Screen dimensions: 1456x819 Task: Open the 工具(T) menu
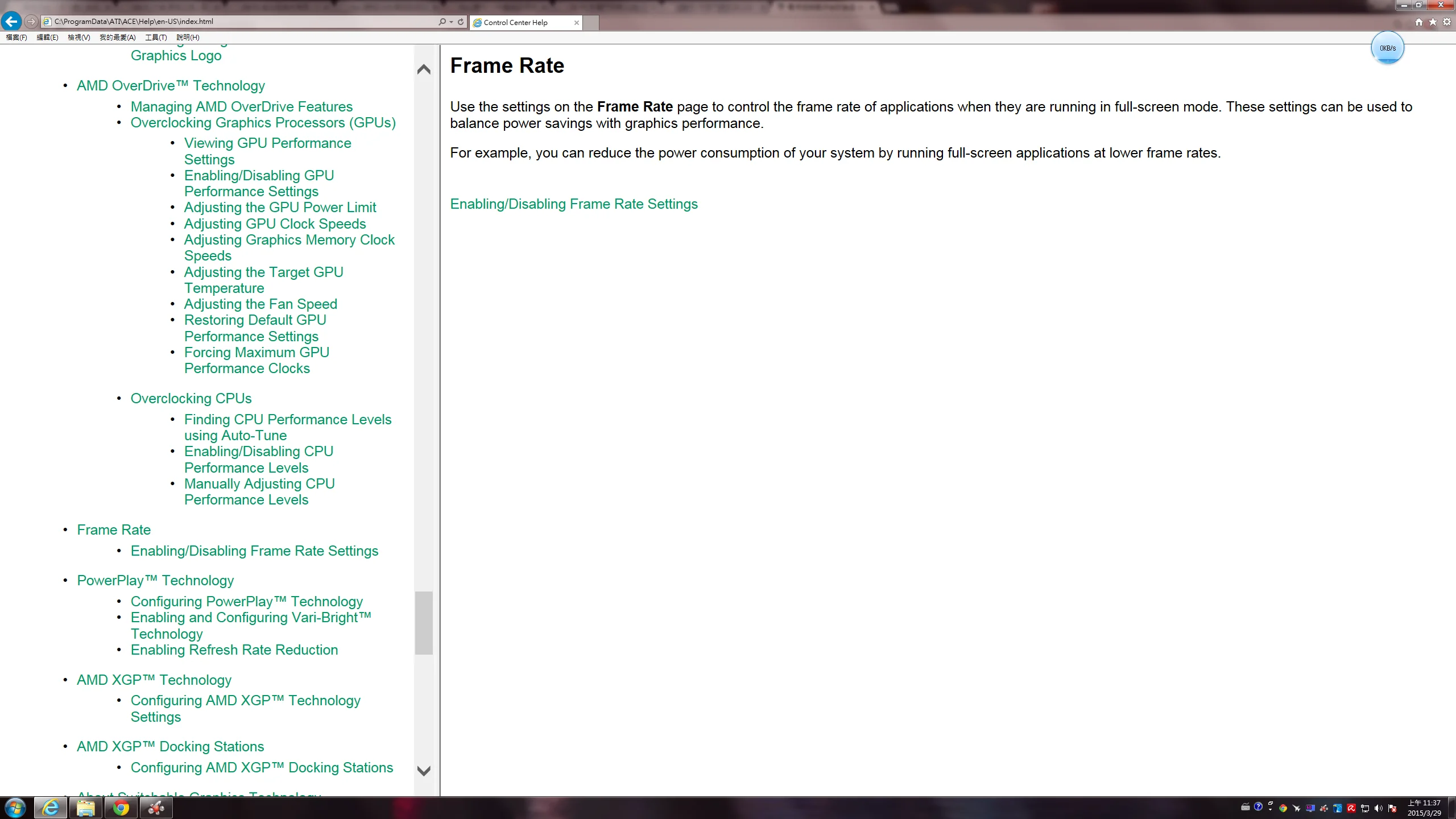pos(156,37)
